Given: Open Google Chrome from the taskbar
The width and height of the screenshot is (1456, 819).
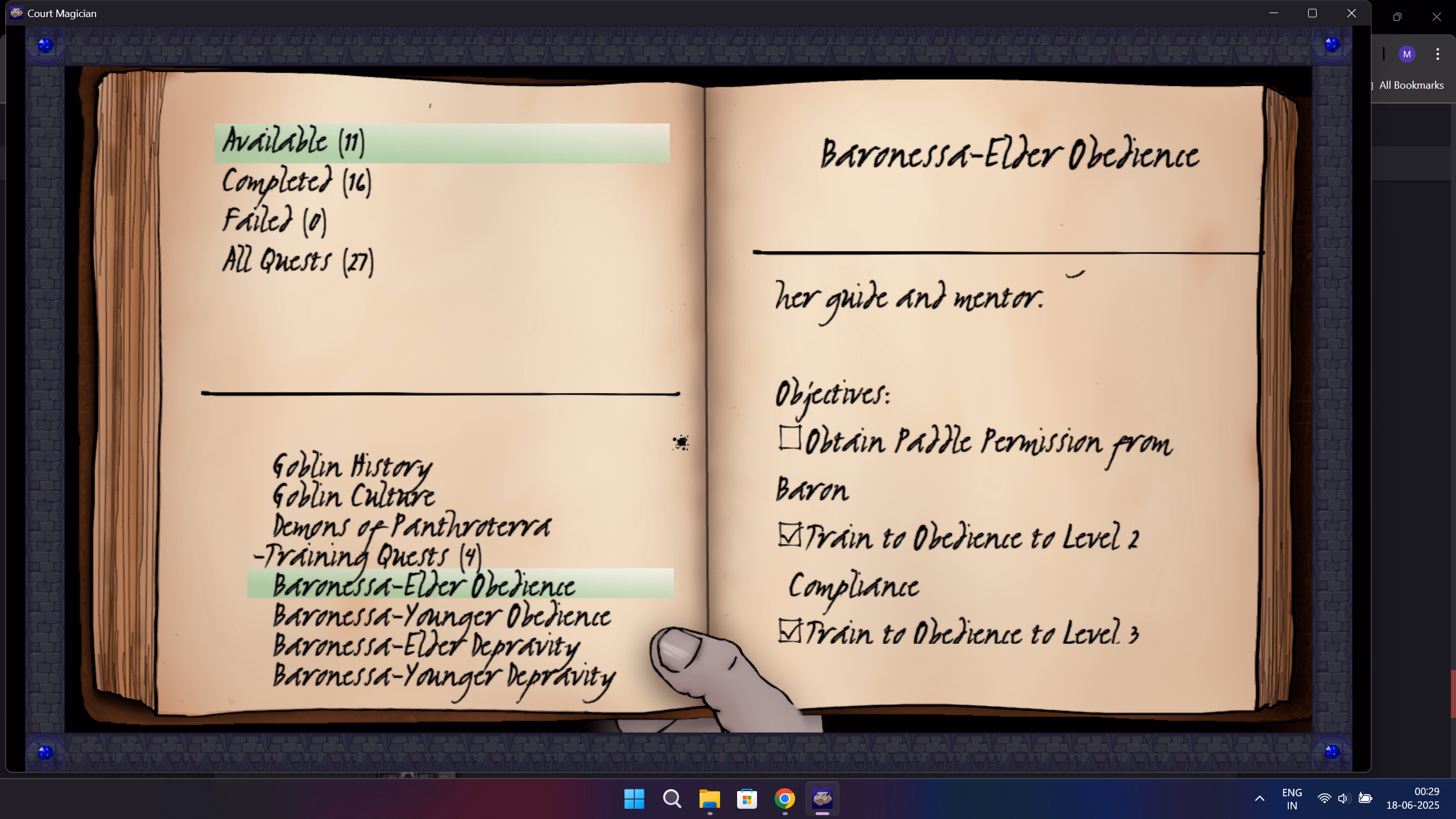Looking at the screenshot, I should (784, 799).
